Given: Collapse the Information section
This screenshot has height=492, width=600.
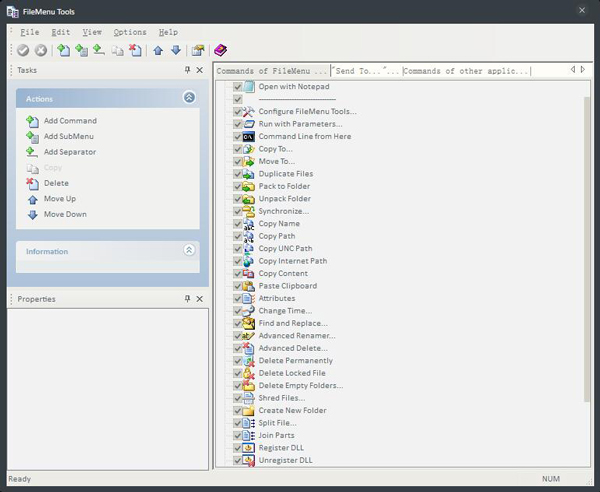Looking at the screenshot, I should coord(189,250).
